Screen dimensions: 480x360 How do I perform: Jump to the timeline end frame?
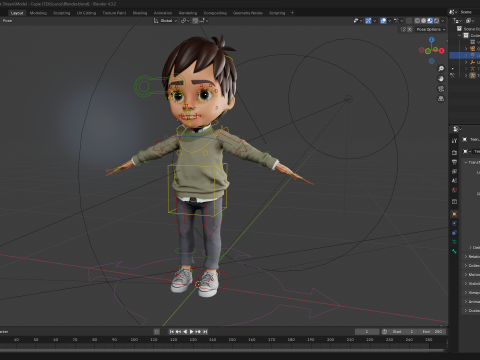(x=205, y=332)
